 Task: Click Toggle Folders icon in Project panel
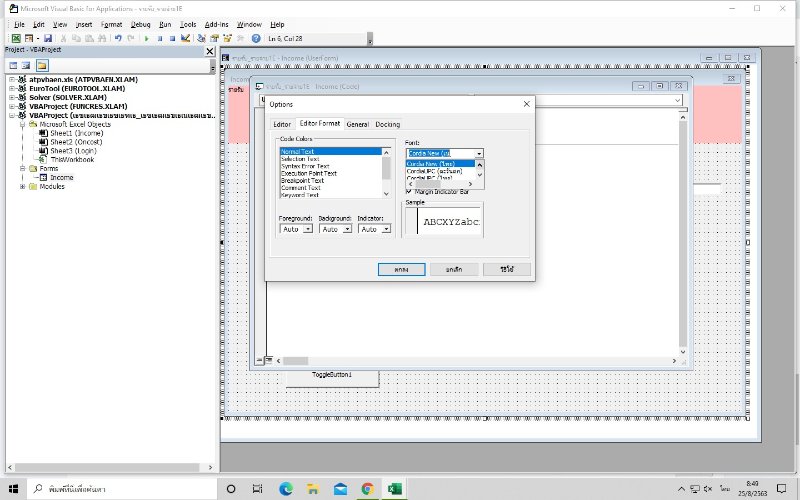tap(42, 65)
